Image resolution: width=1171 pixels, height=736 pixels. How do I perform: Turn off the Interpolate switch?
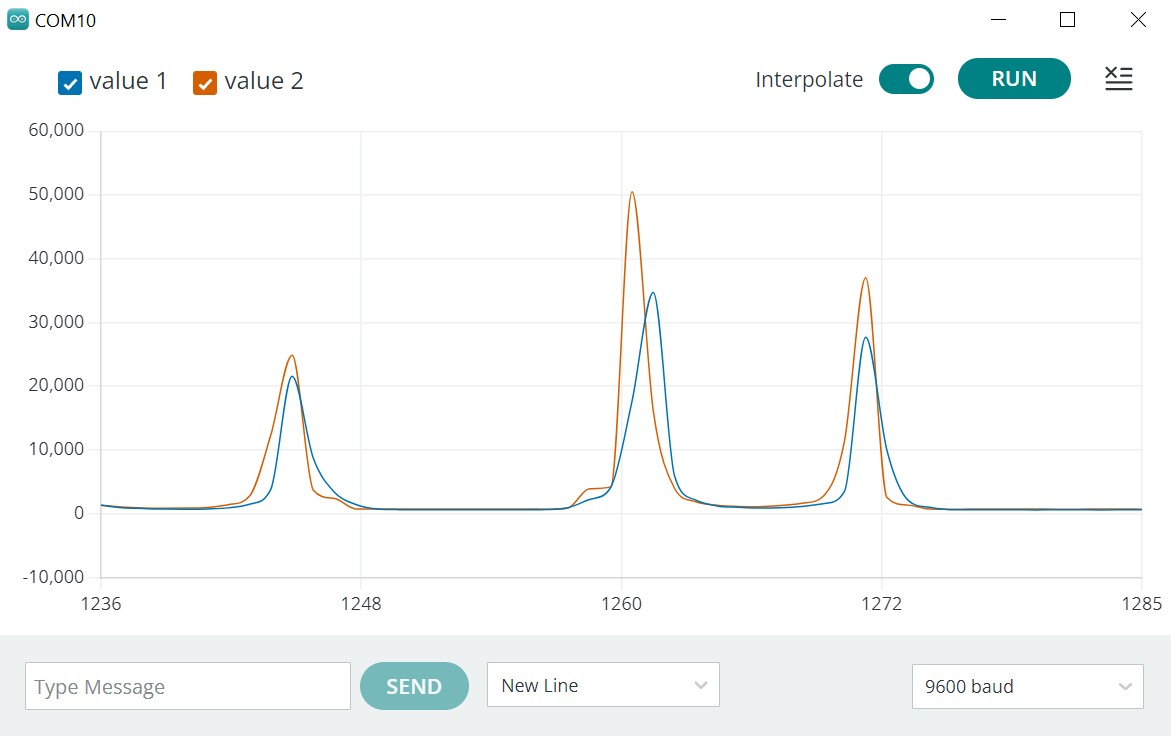906,79
